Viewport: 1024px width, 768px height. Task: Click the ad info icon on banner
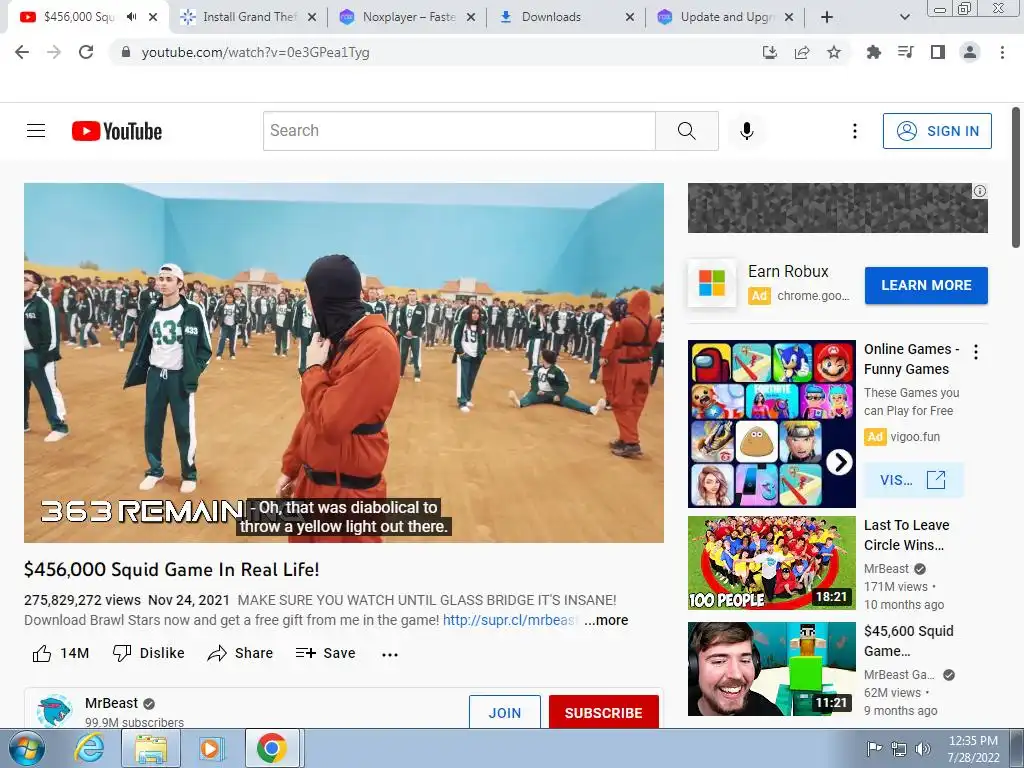980,191
